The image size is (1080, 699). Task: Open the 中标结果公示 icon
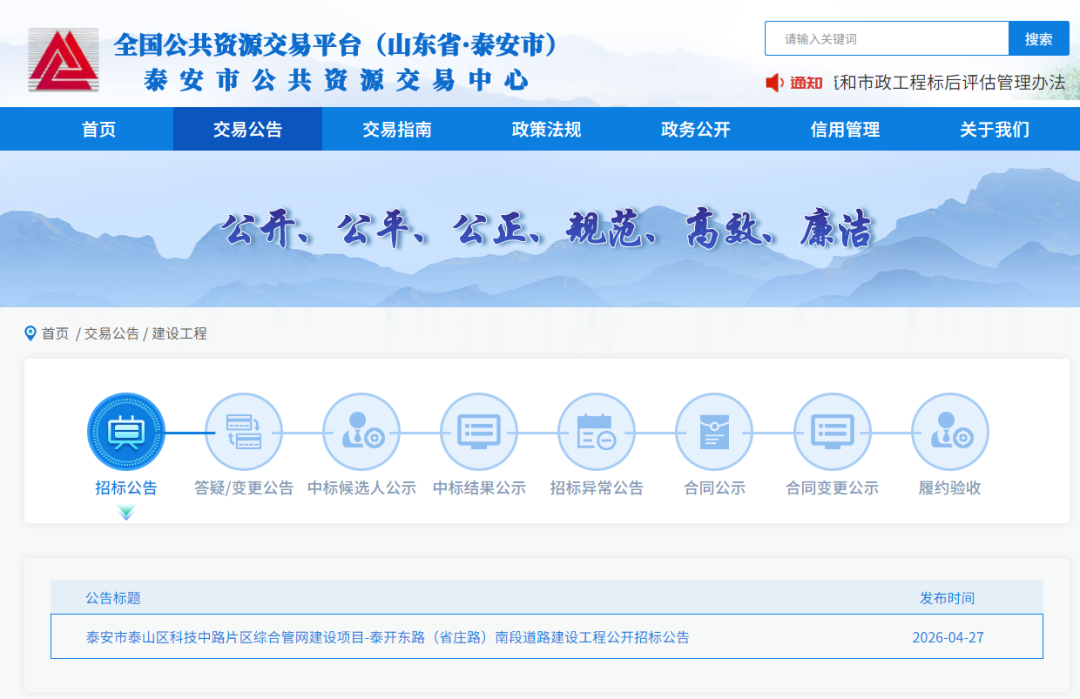tap(479, 432)
